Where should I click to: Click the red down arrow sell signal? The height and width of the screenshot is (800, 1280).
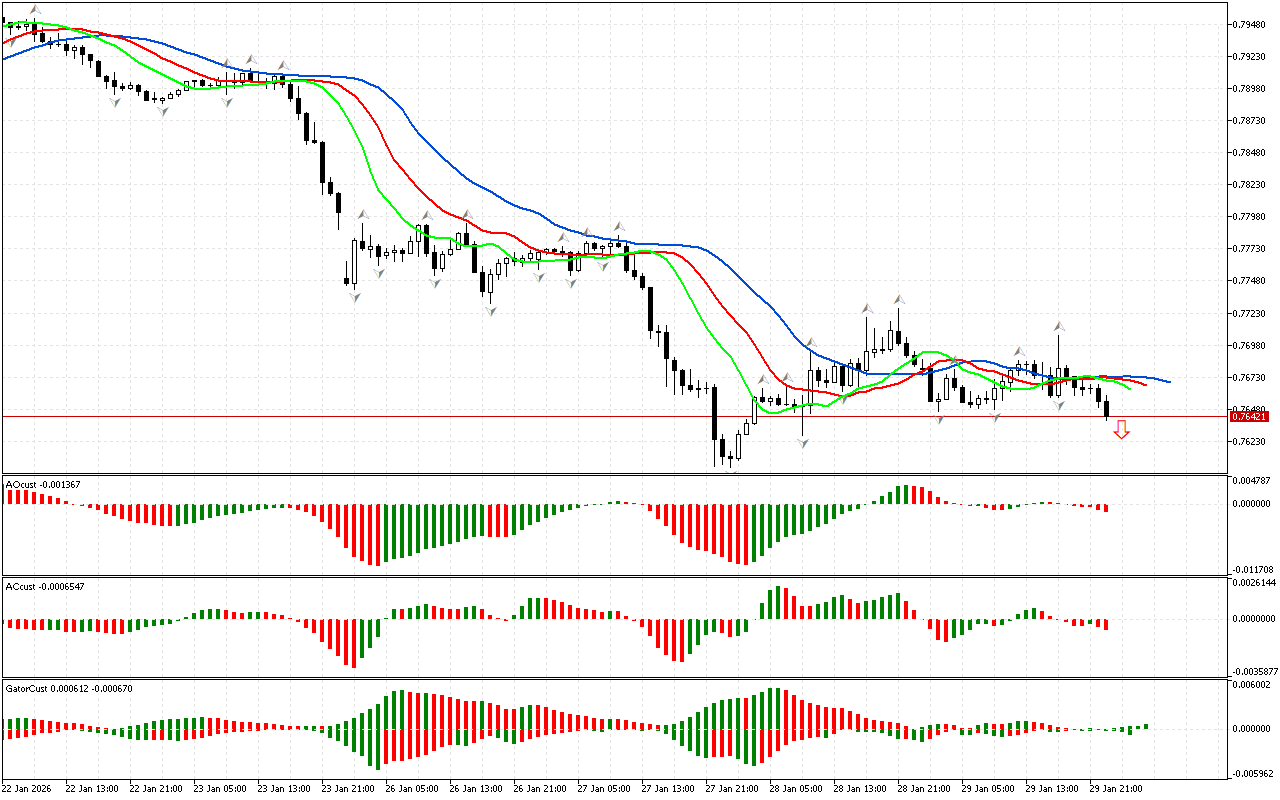(1121, 430)
